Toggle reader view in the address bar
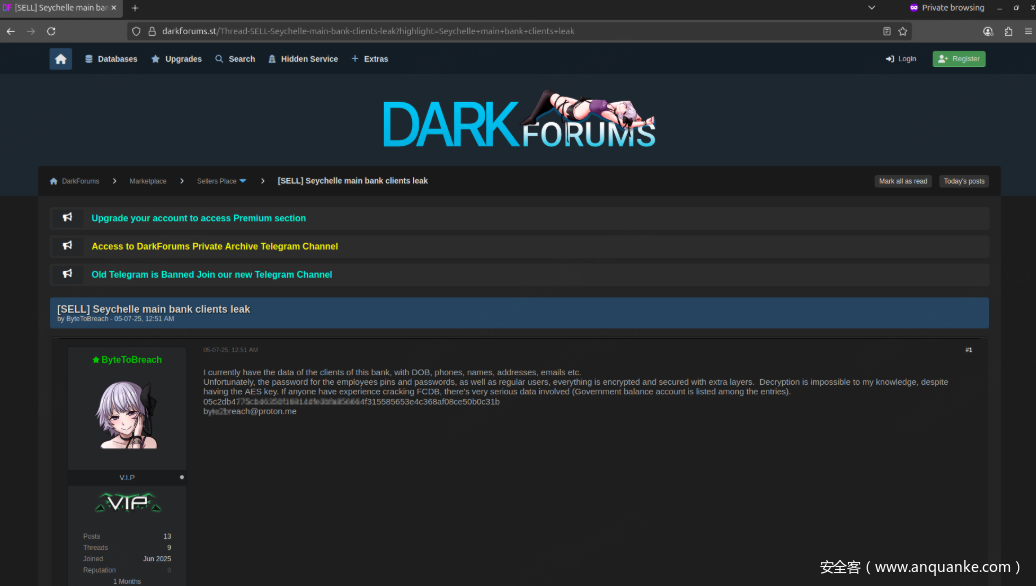 point(887,31)
